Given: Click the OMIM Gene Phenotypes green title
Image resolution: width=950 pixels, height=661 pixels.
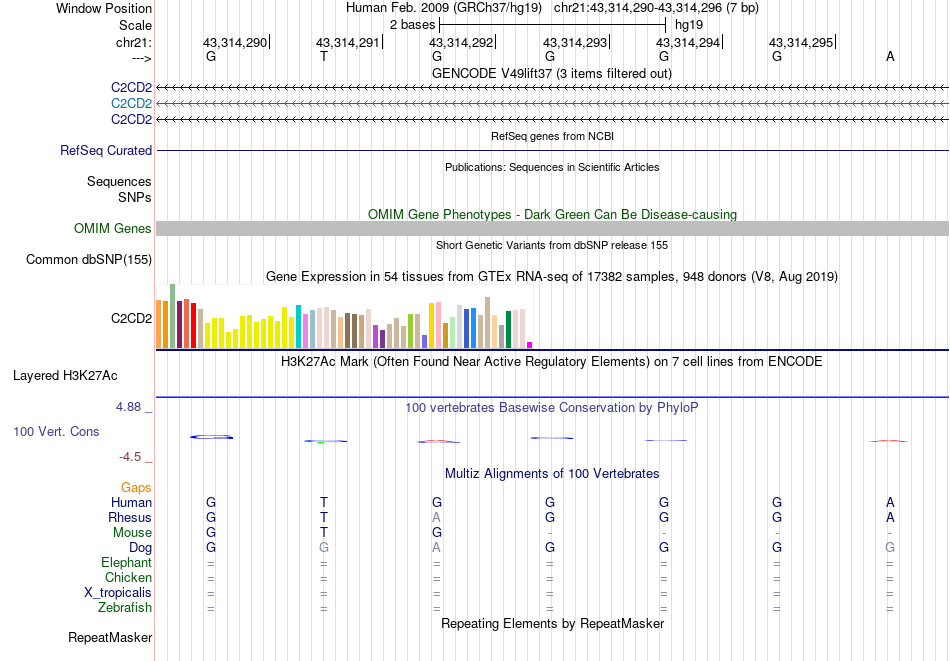Looking at the screenshot, I should [552, 214].
